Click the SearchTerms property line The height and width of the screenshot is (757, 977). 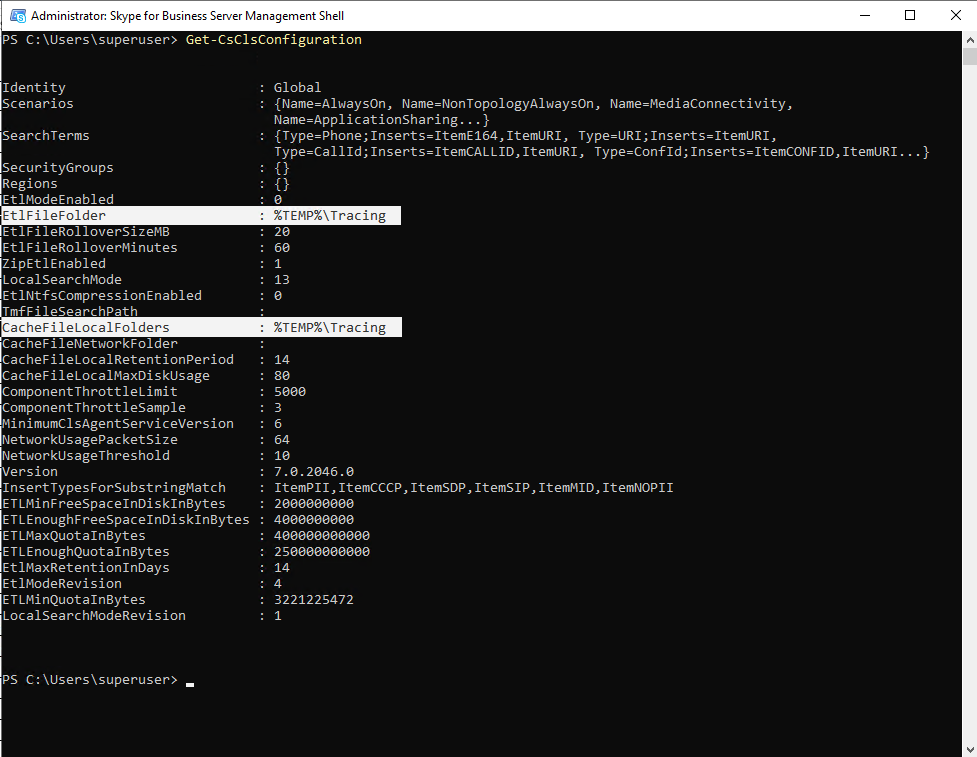465,144
